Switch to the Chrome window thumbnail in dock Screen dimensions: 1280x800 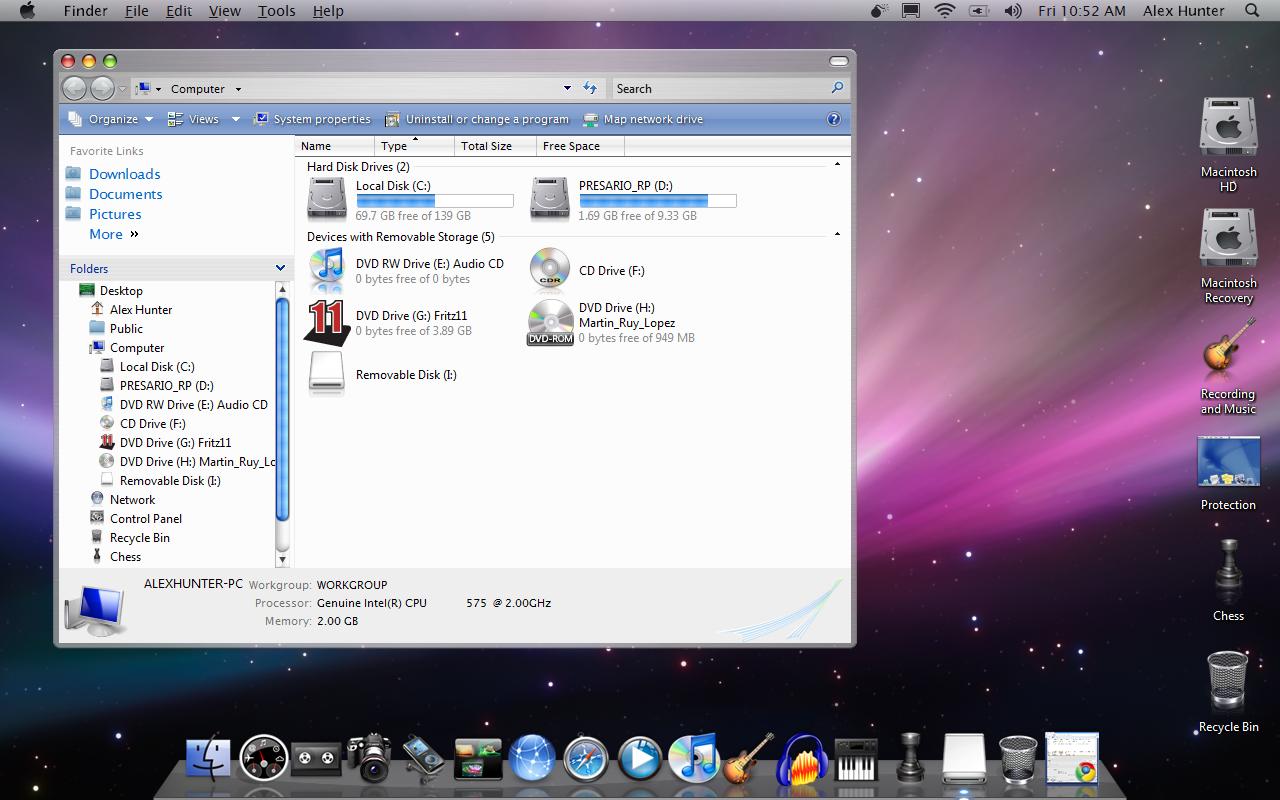(x=1072, y=757)
